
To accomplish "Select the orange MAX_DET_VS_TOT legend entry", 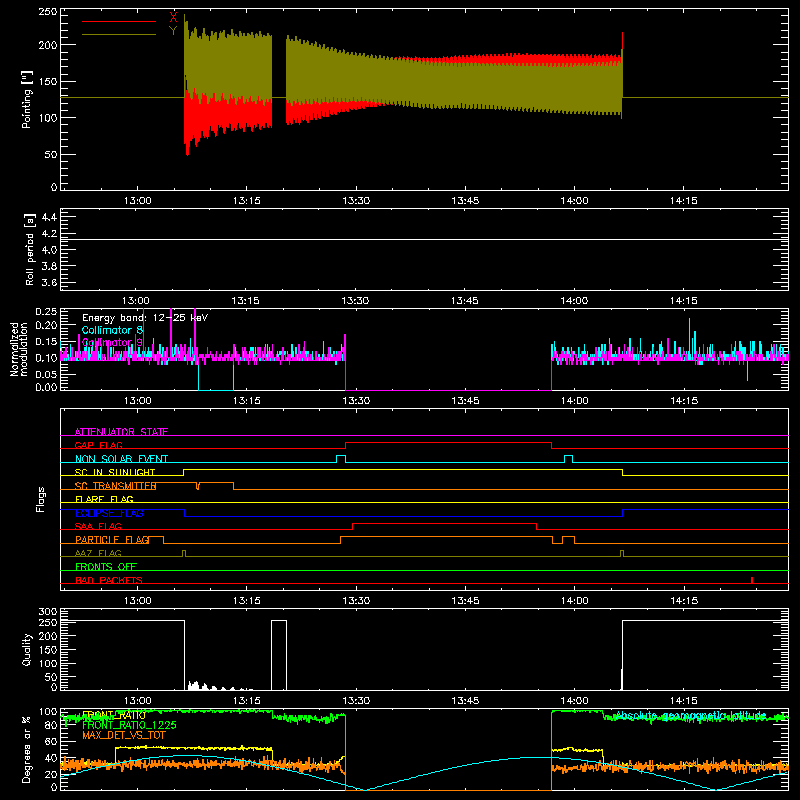I will (124, 736).
